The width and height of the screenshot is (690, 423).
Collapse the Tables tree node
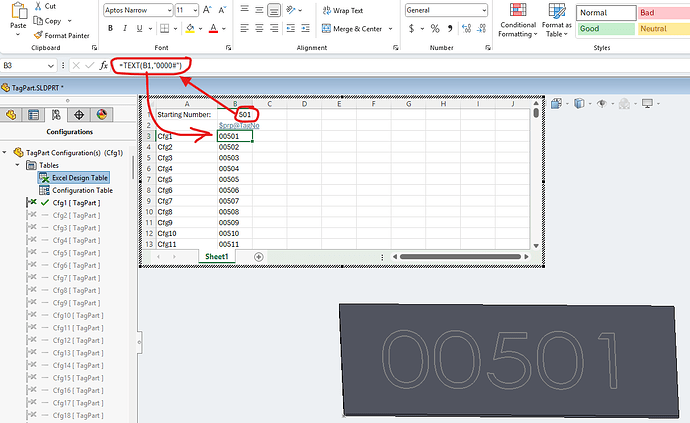point(19,165)
